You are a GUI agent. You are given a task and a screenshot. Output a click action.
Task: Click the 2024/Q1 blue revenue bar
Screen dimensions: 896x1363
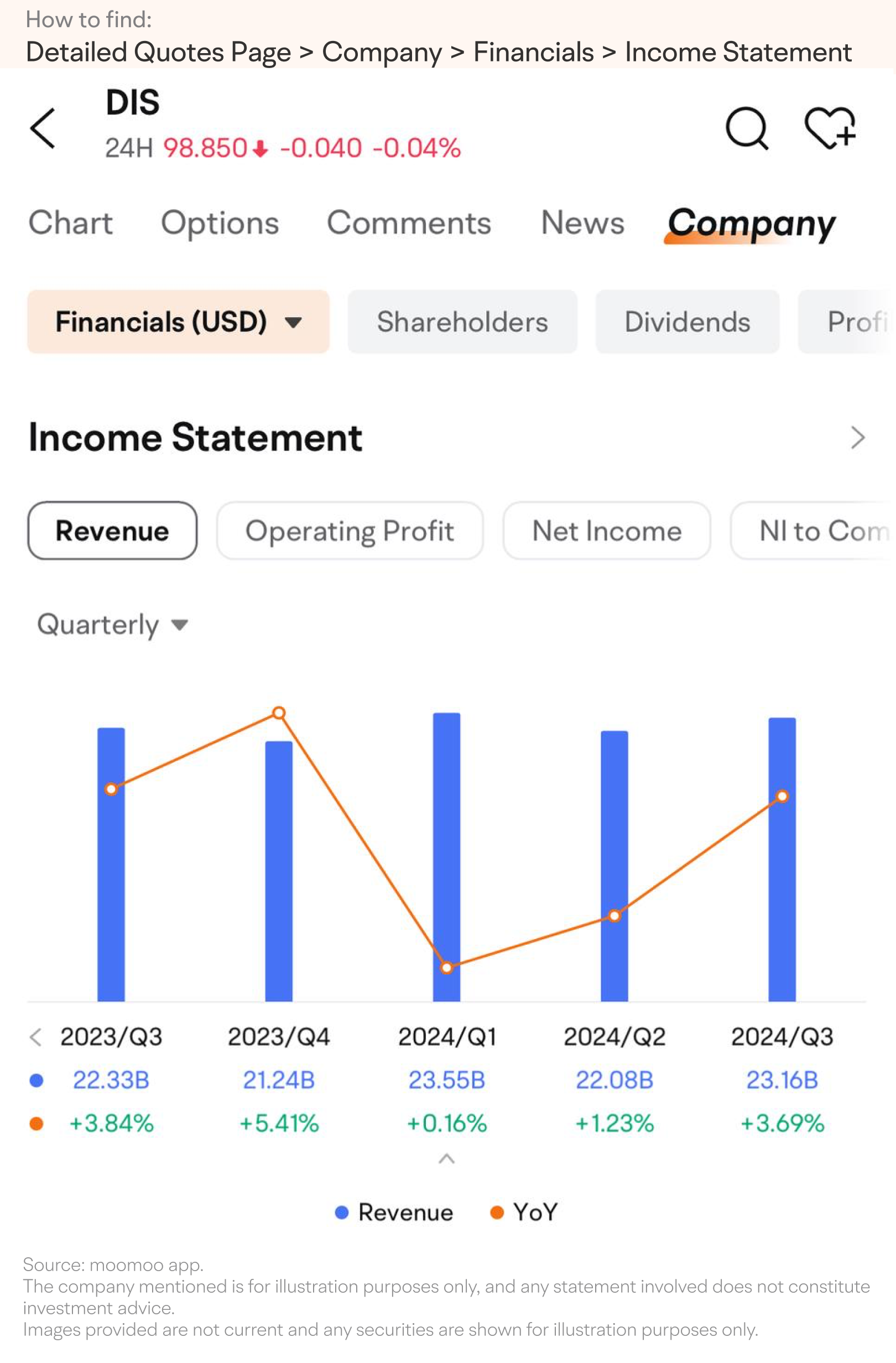(446, 857)
